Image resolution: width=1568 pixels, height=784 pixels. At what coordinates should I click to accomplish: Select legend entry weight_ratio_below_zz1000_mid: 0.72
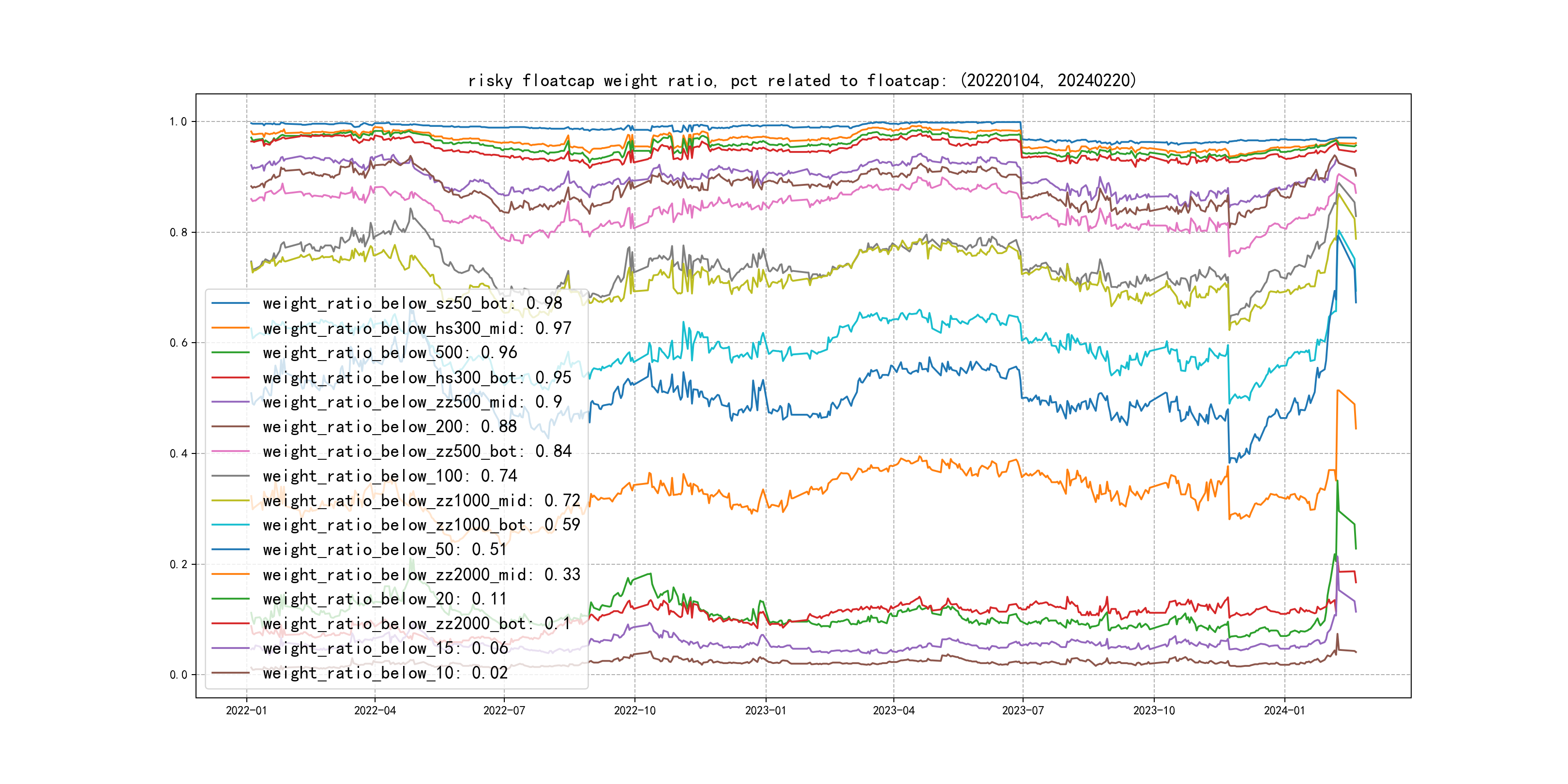tap(421, 500)
